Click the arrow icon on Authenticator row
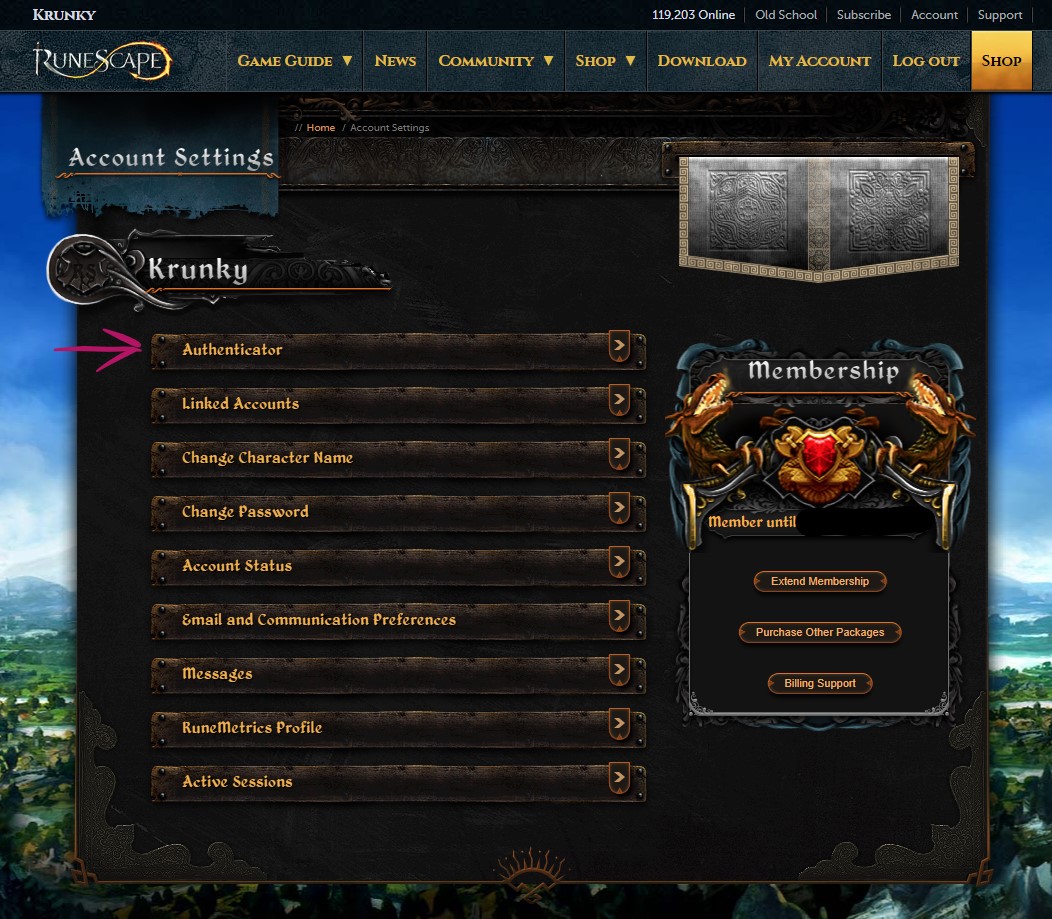The width and height of the screenshot is (1052, 919). coord(619,345)
